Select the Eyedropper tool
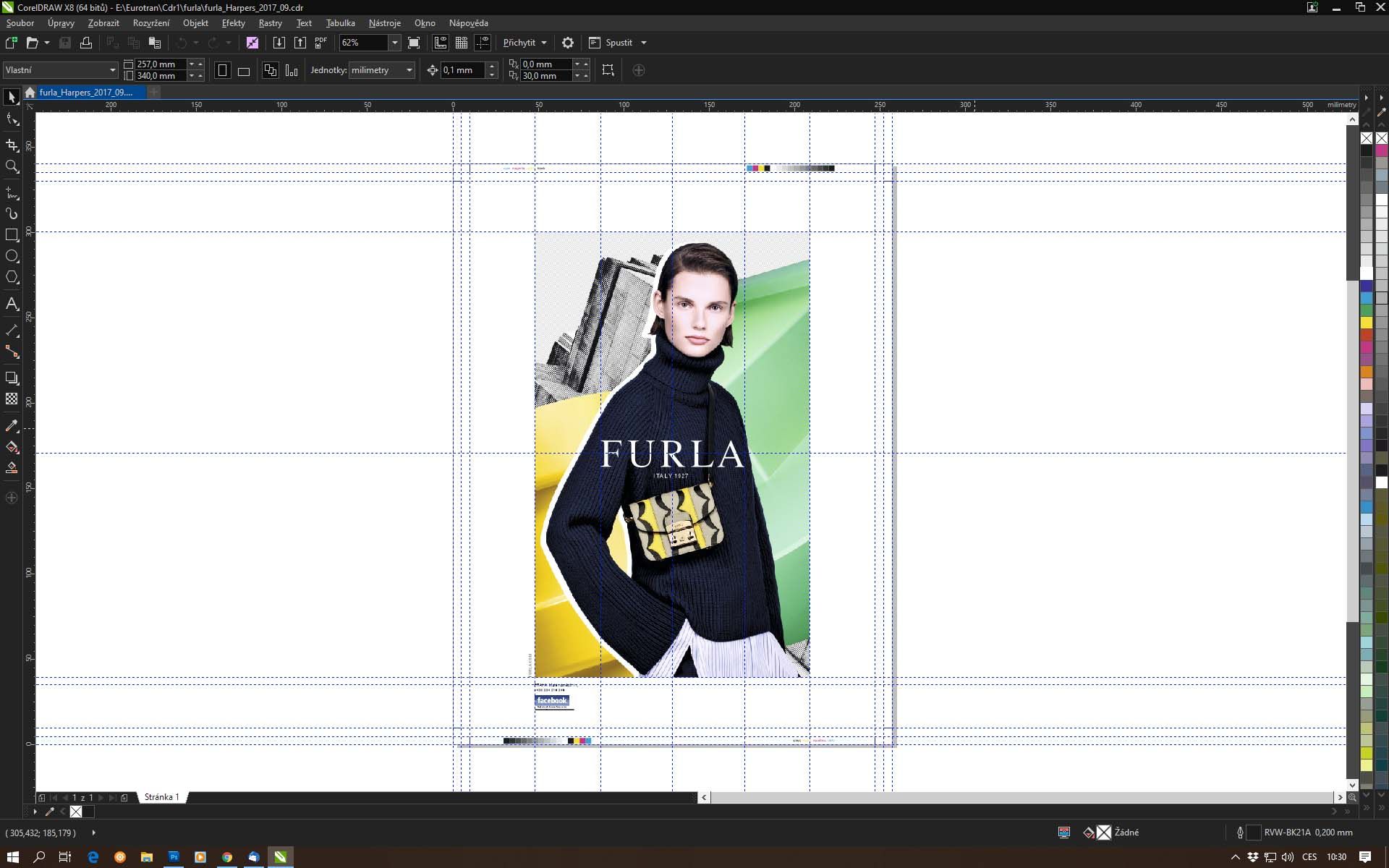Screen dimensions: 1389x868 tap(12, 426)
